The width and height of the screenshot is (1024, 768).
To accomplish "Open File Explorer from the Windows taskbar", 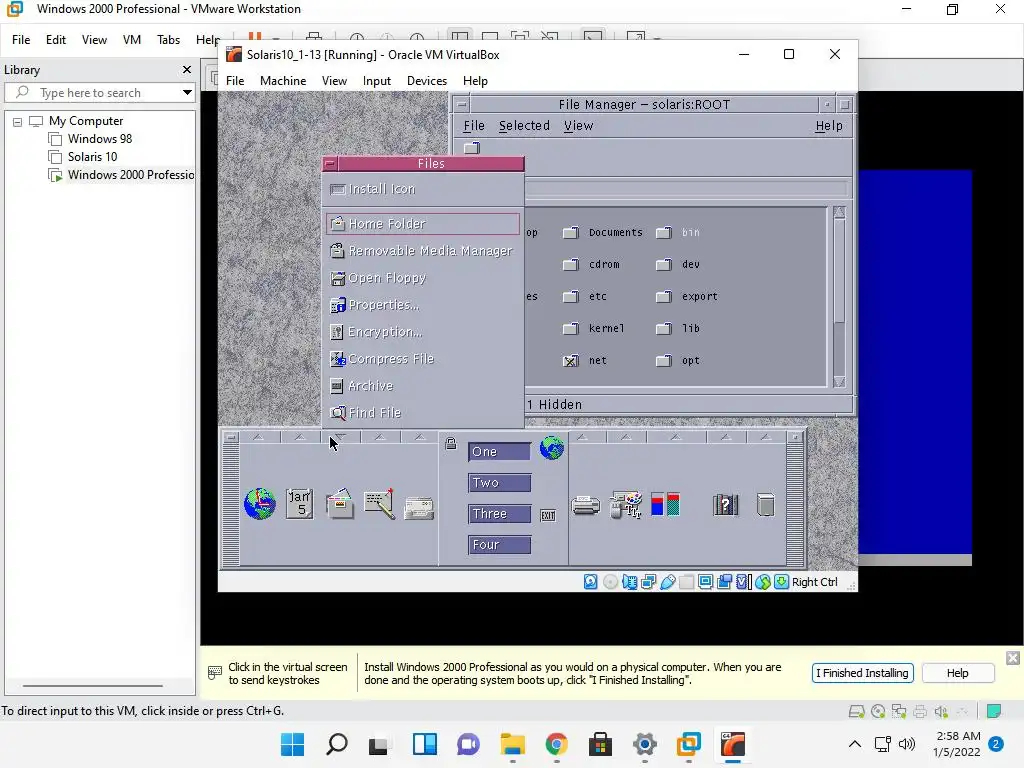I will pos(513,744).
